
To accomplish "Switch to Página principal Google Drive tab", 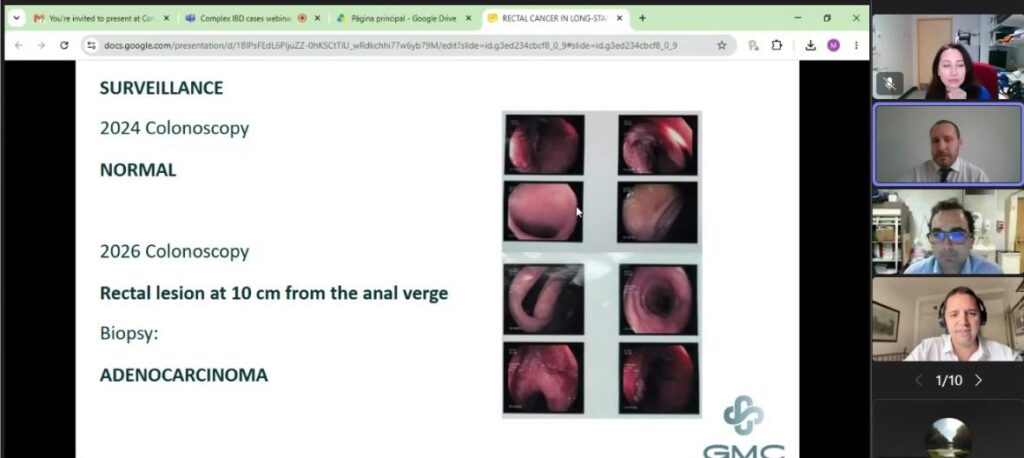I will (404, 18).
